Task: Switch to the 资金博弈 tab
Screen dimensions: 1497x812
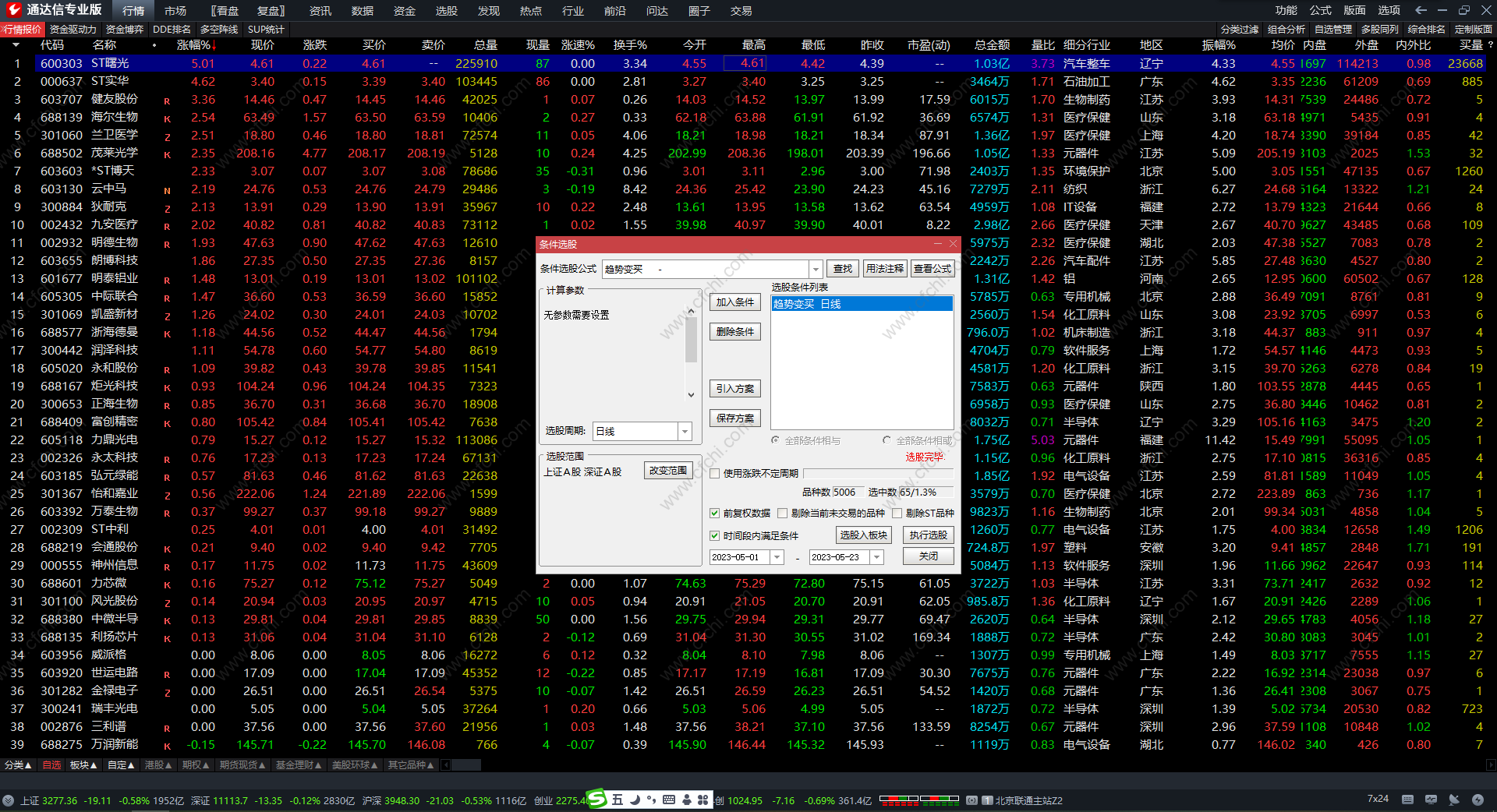Action: tap(125, 29)
